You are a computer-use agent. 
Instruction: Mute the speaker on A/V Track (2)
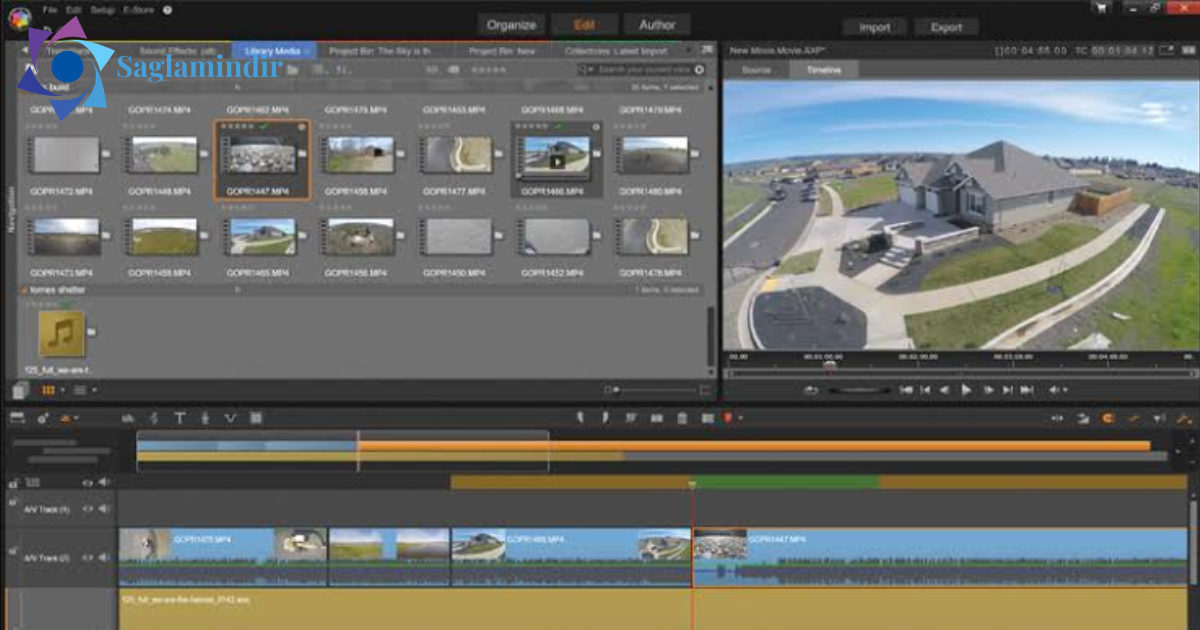(x=104, y=559)
